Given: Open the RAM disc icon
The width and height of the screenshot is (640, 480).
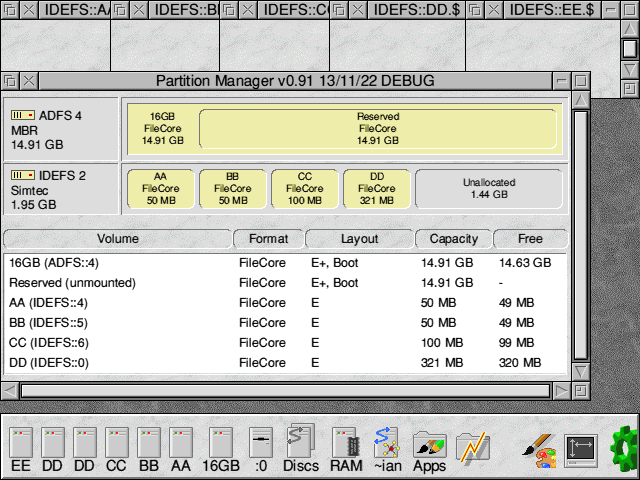Looking at the screenshot, I should [x=346, y=449].
